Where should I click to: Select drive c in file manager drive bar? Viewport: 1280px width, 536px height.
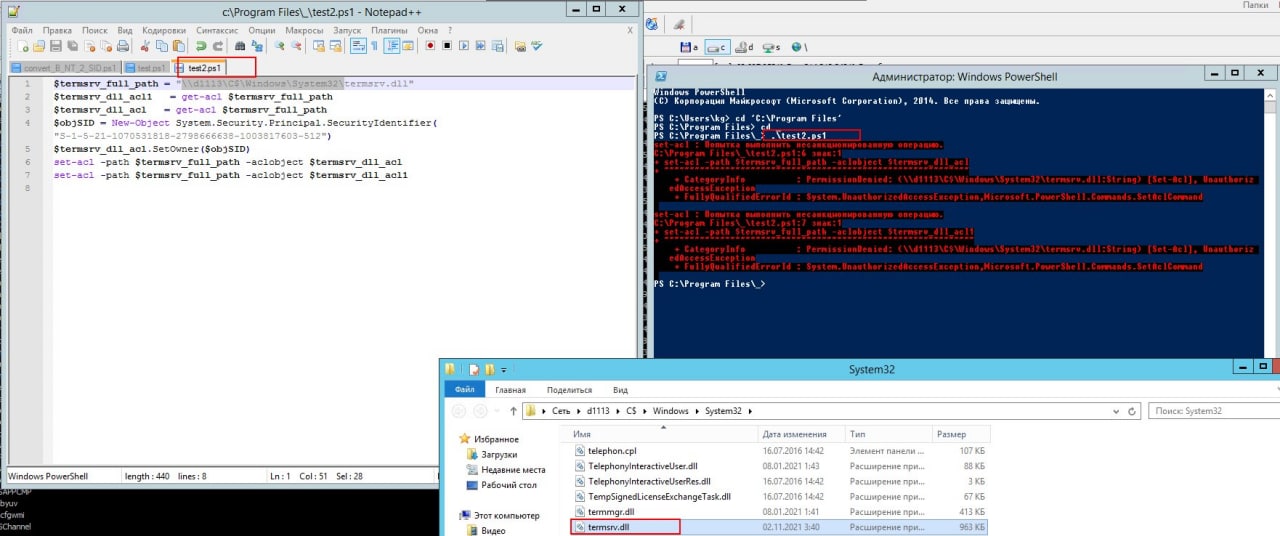[717, 47]
